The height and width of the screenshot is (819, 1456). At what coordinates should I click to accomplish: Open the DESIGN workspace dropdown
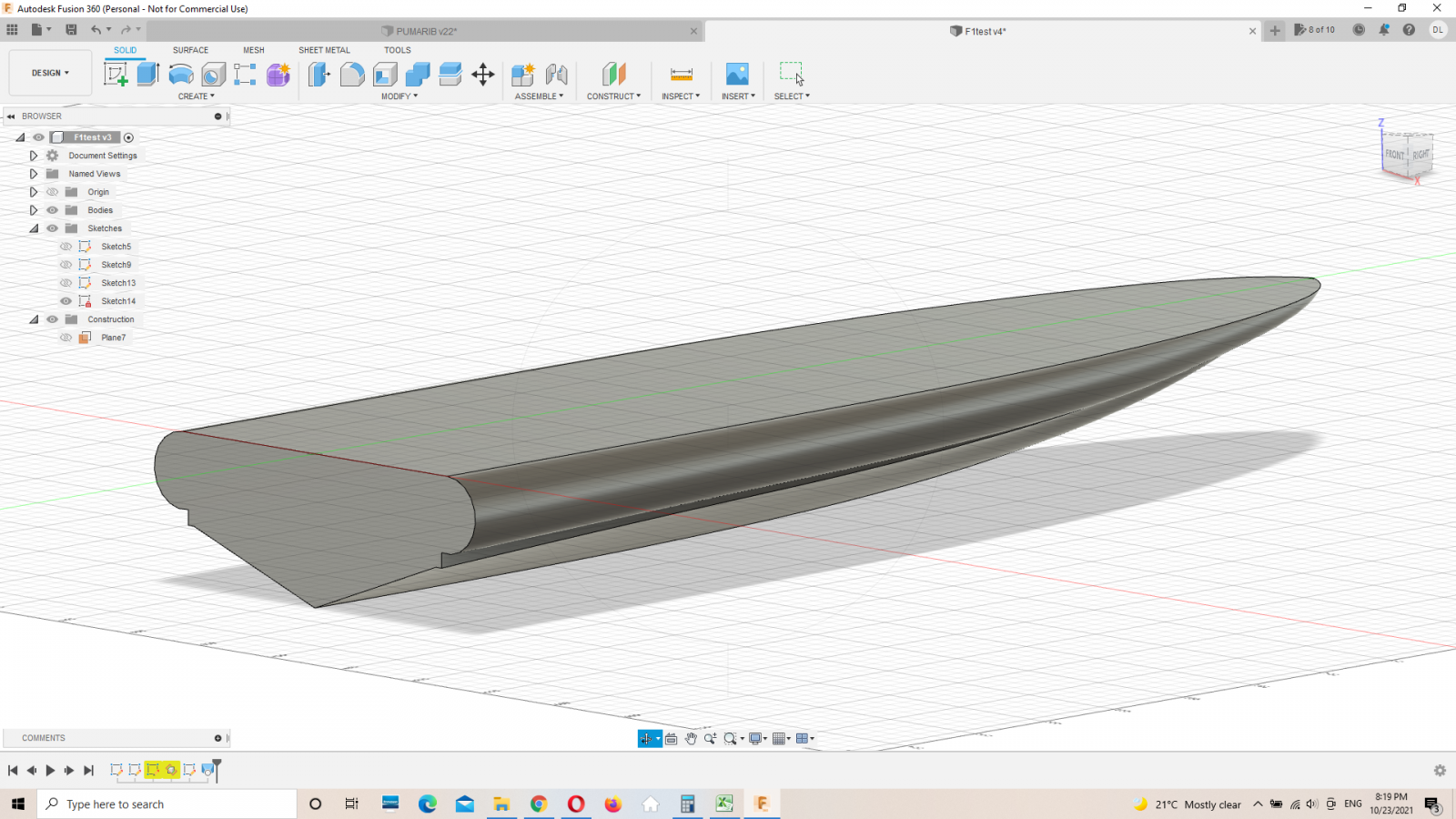point(50,73)
